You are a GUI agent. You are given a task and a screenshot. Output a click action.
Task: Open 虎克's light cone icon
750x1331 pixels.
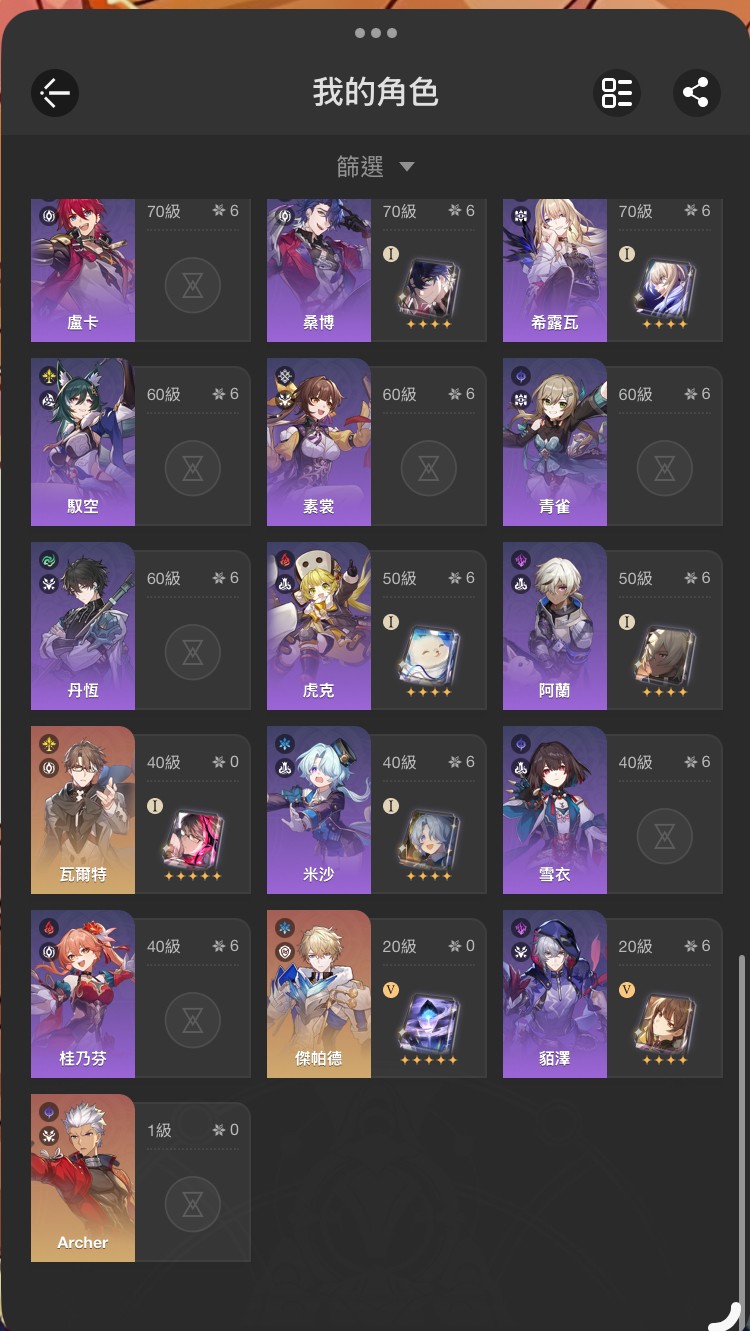pos(429,653)
